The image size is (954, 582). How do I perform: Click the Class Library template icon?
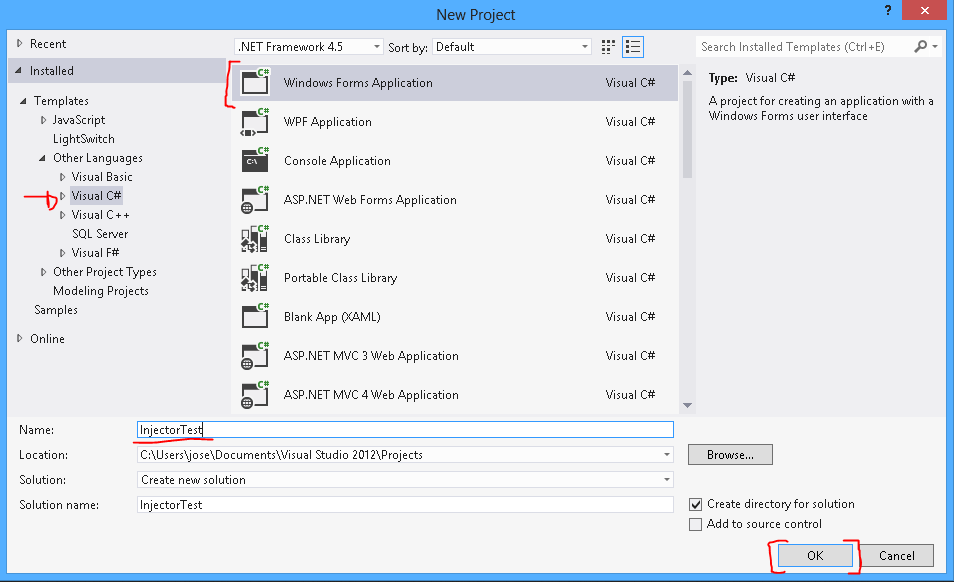256,239
